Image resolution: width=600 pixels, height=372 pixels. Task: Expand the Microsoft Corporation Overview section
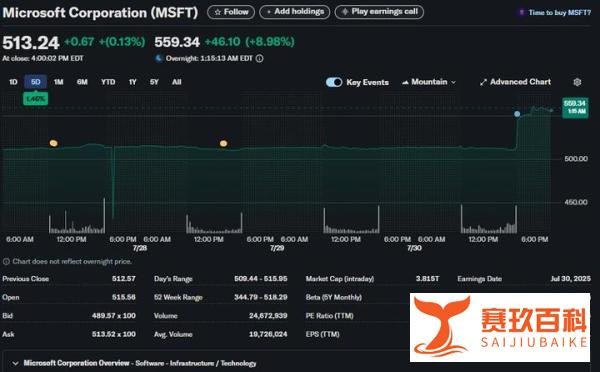[x=16, y=363]
